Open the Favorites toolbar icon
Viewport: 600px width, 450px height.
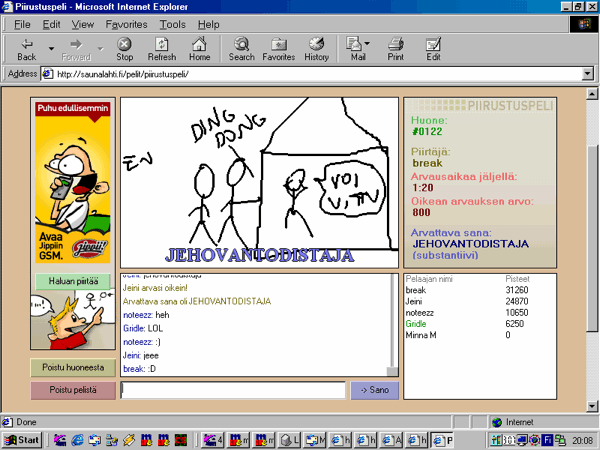point(278,49)
